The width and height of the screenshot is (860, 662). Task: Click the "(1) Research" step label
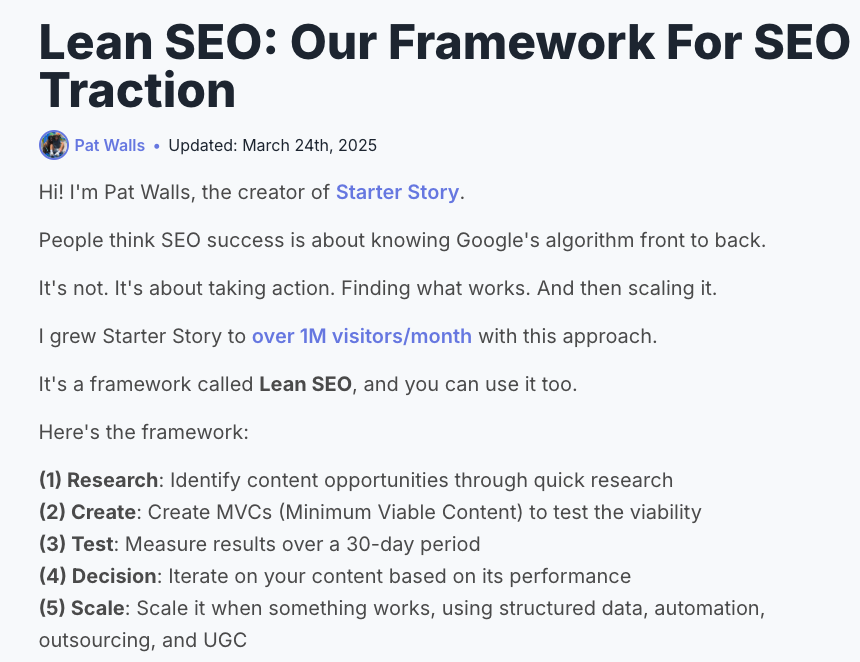pyautogui.click(x=99, y=480)
